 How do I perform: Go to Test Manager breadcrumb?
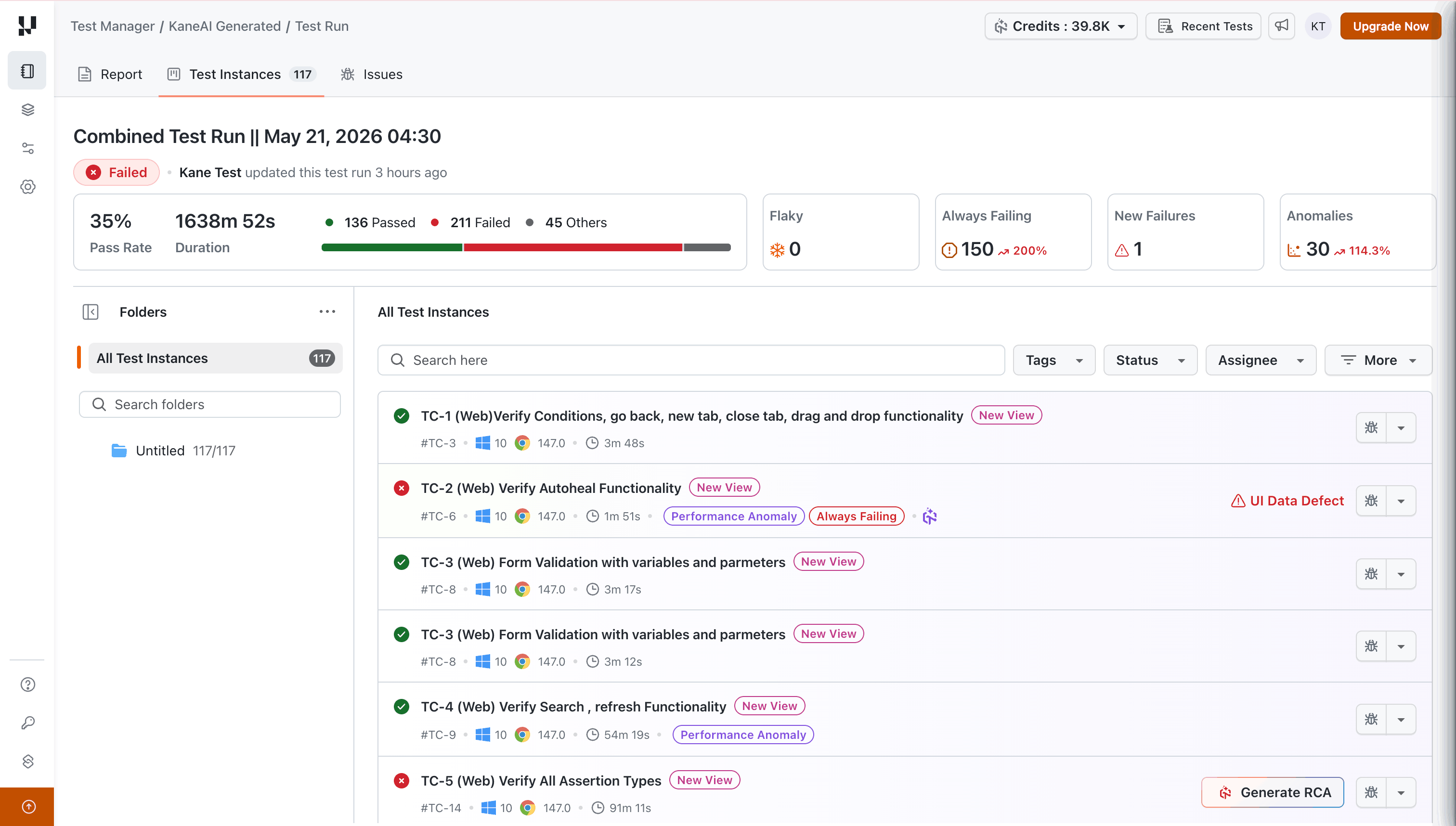click(x=112, y=26)
